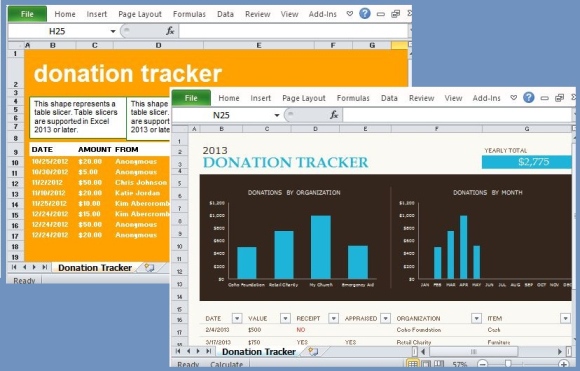
Task: Expand the Name Box dropdown showing N25
Action: click(x=277, y=115)
